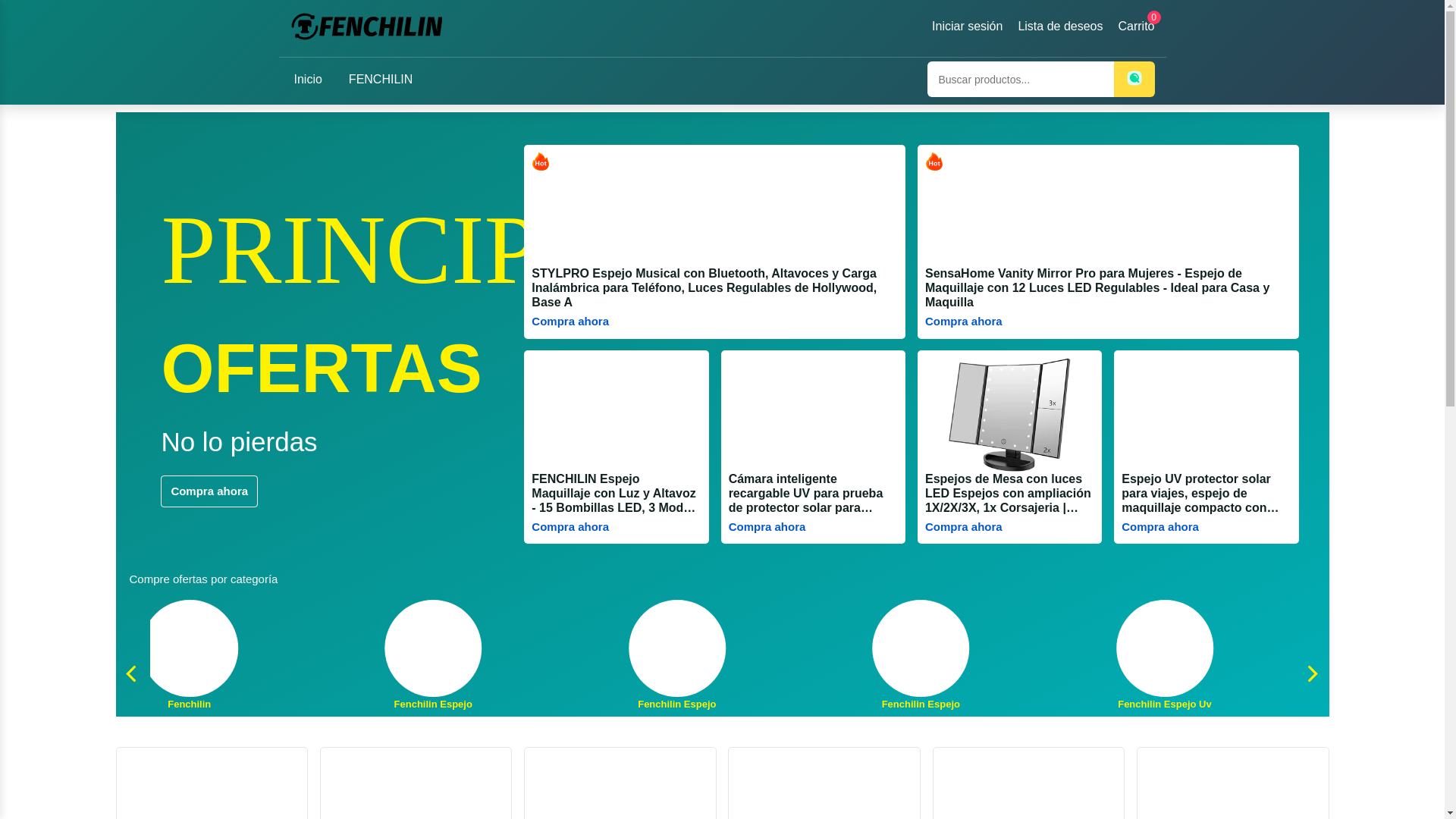Open the Carrito link
Screen dimensions: 1456x819
pos(1136,27)
